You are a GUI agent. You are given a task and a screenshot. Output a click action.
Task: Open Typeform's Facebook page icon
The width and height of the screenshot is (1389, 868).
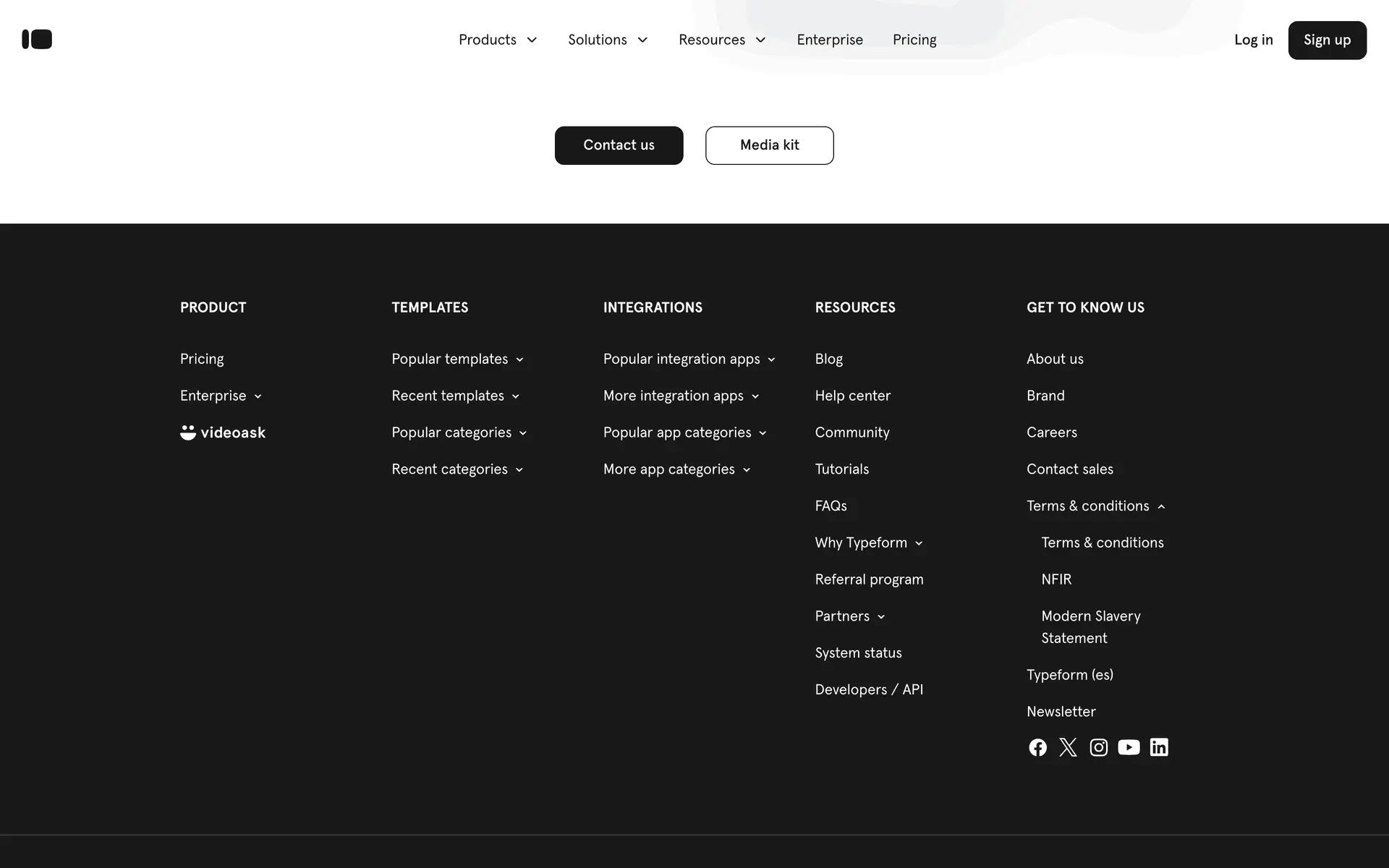point(1037,747)
